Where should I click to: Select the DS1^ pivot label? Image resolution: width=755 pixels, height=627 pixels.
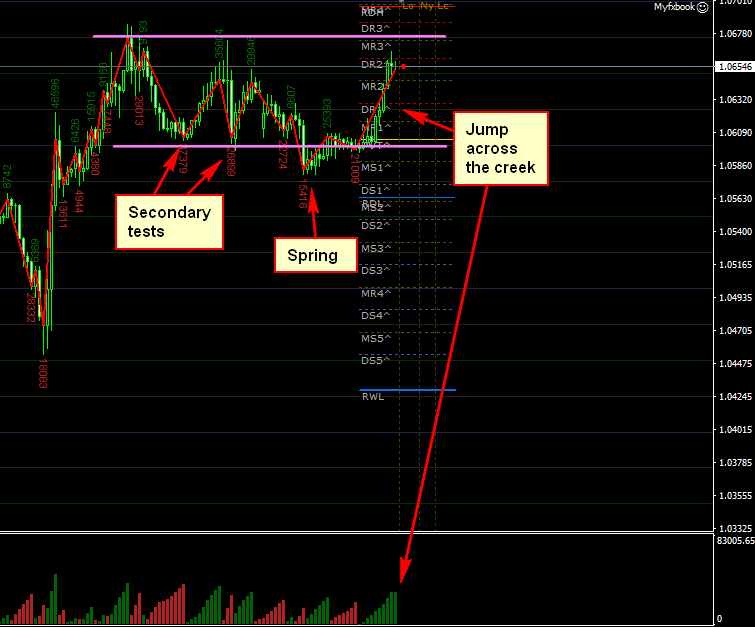(x=376, y=191)
